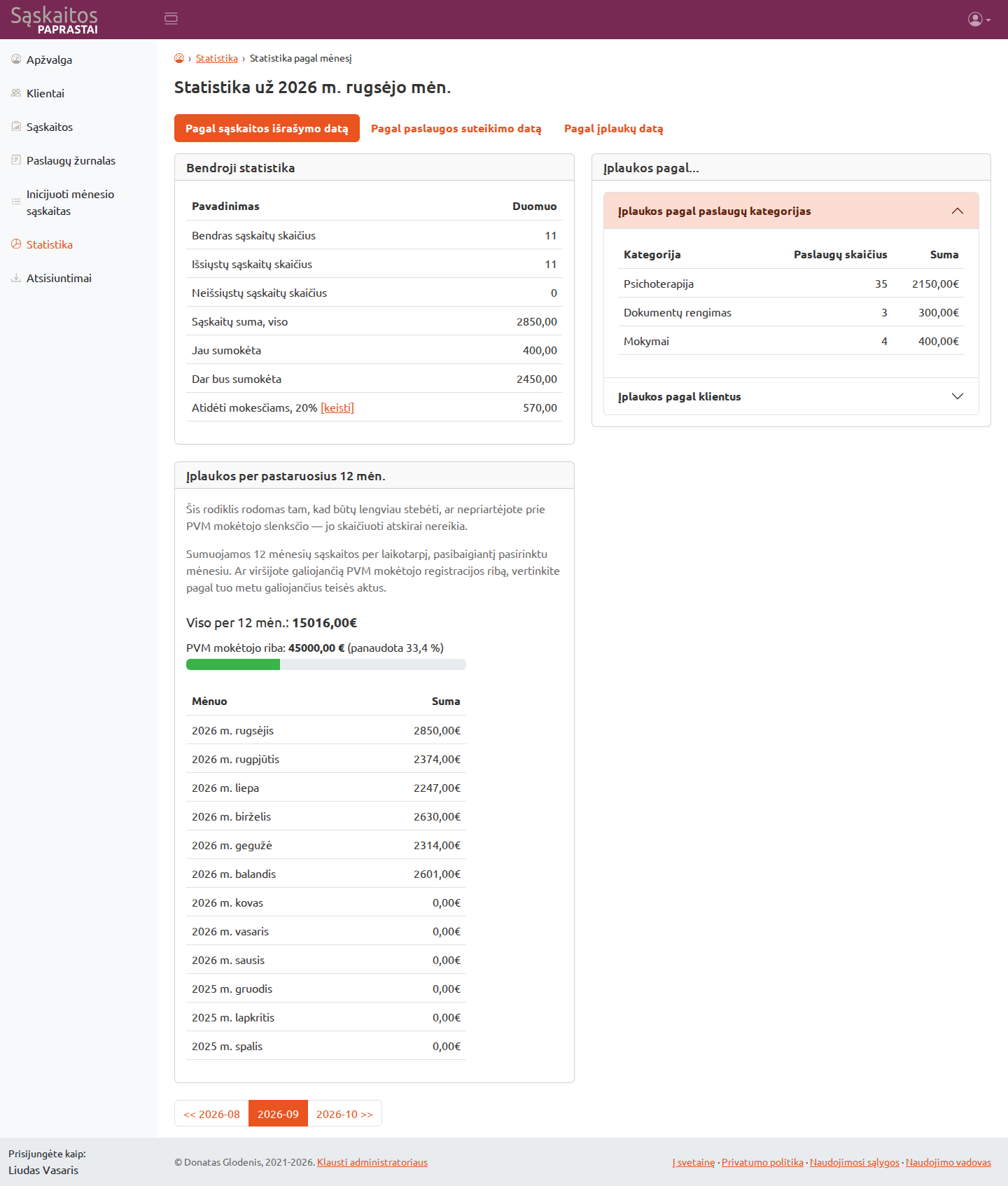
Task: Switch to Pagal paslaugos suteikimo datą tab
Action: (456, 128)
